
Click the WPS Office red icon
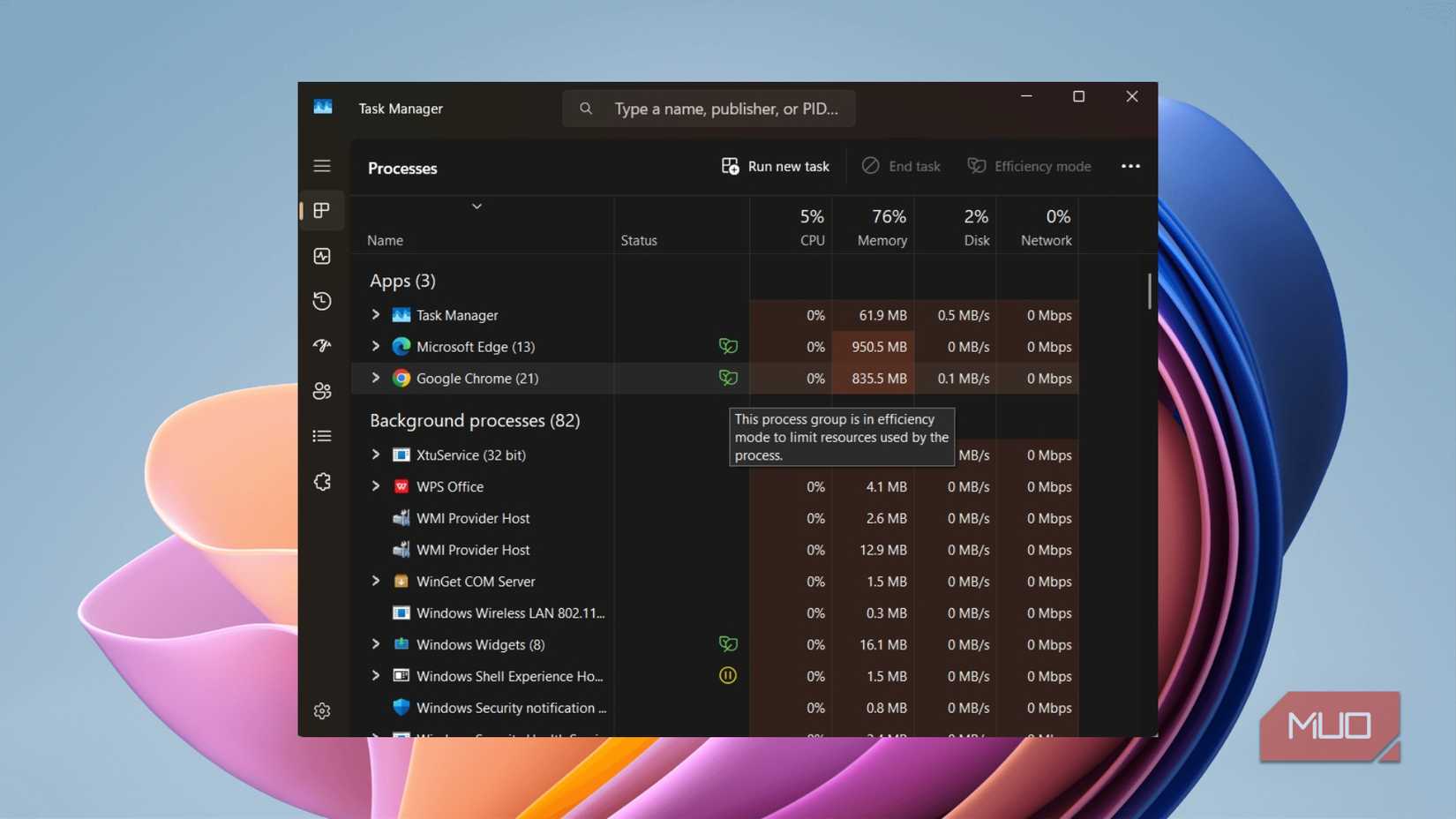[x=402, y=486]
